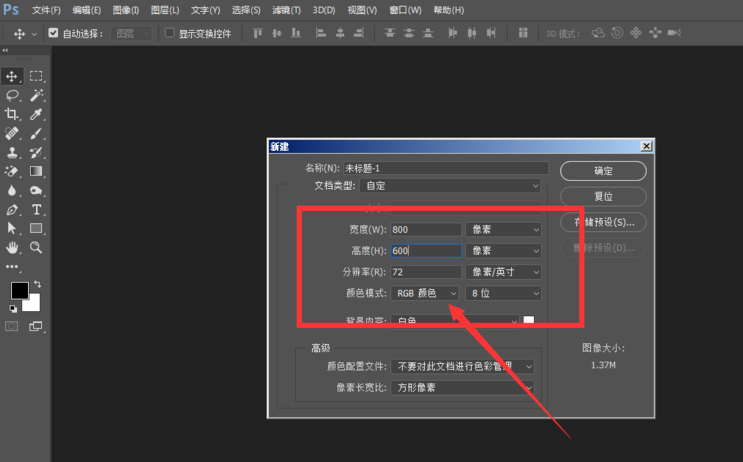
Task: Select the Eyedropper tool
Action: click(x=36, y=114)
